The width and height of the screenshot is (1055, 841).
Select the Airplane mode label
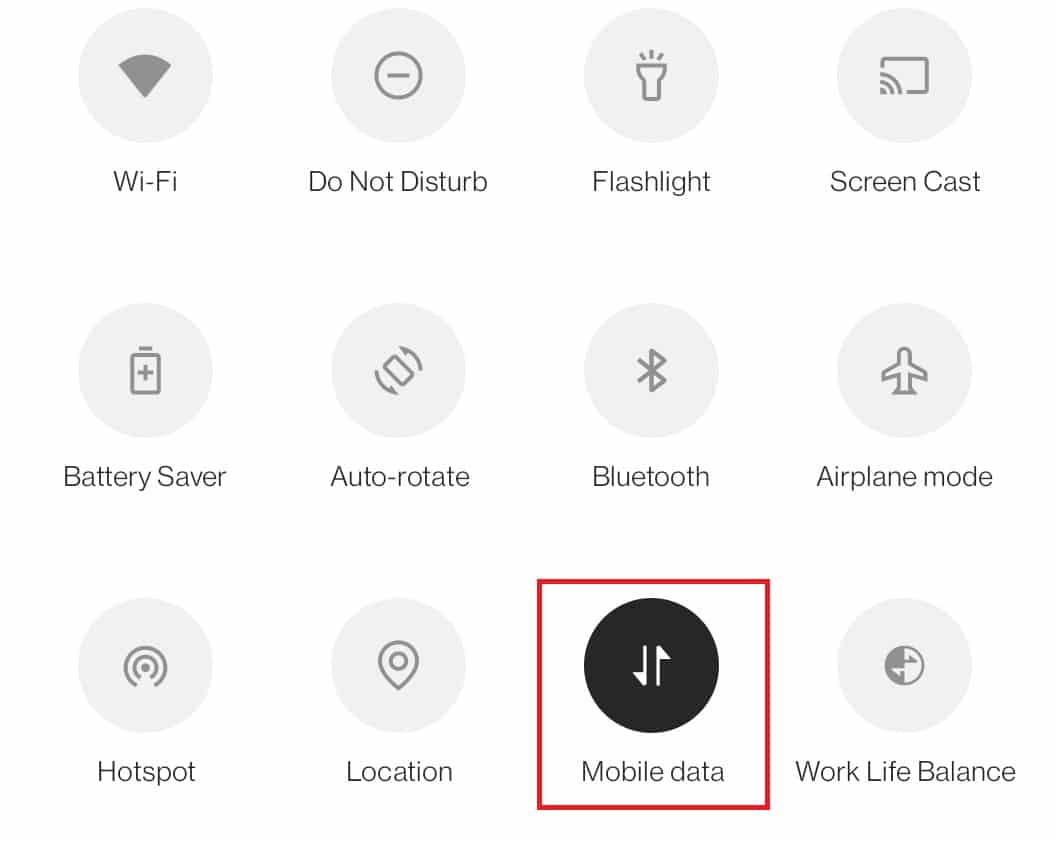(905, 477)
